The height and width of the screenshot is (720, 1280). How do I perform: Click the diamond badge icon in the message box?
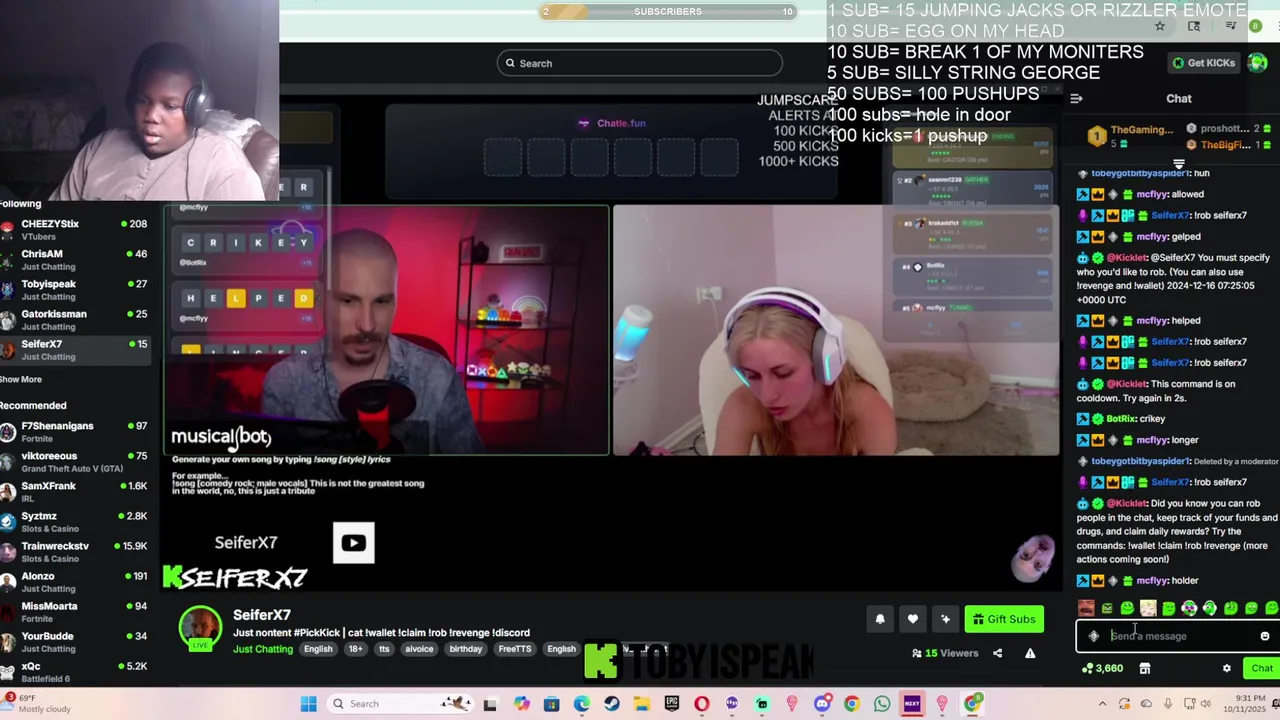(x=1093, y=636)
